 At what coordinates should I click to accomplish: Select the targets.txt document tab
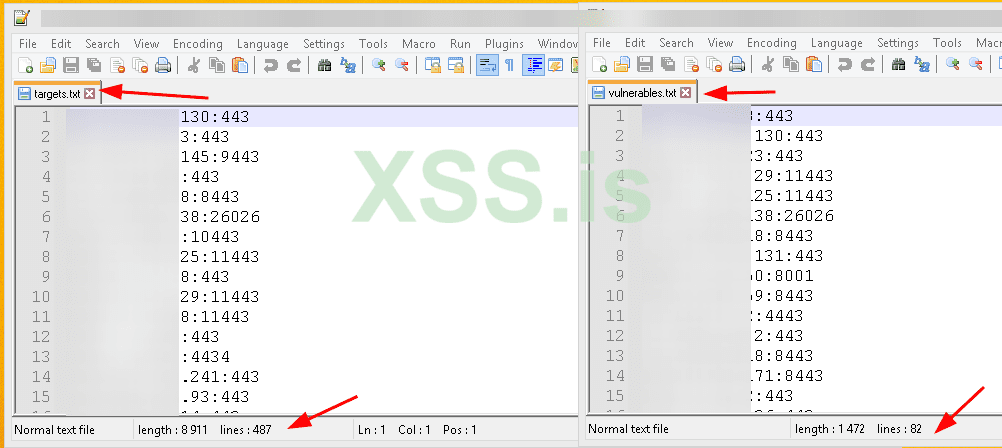coord(57,94)
